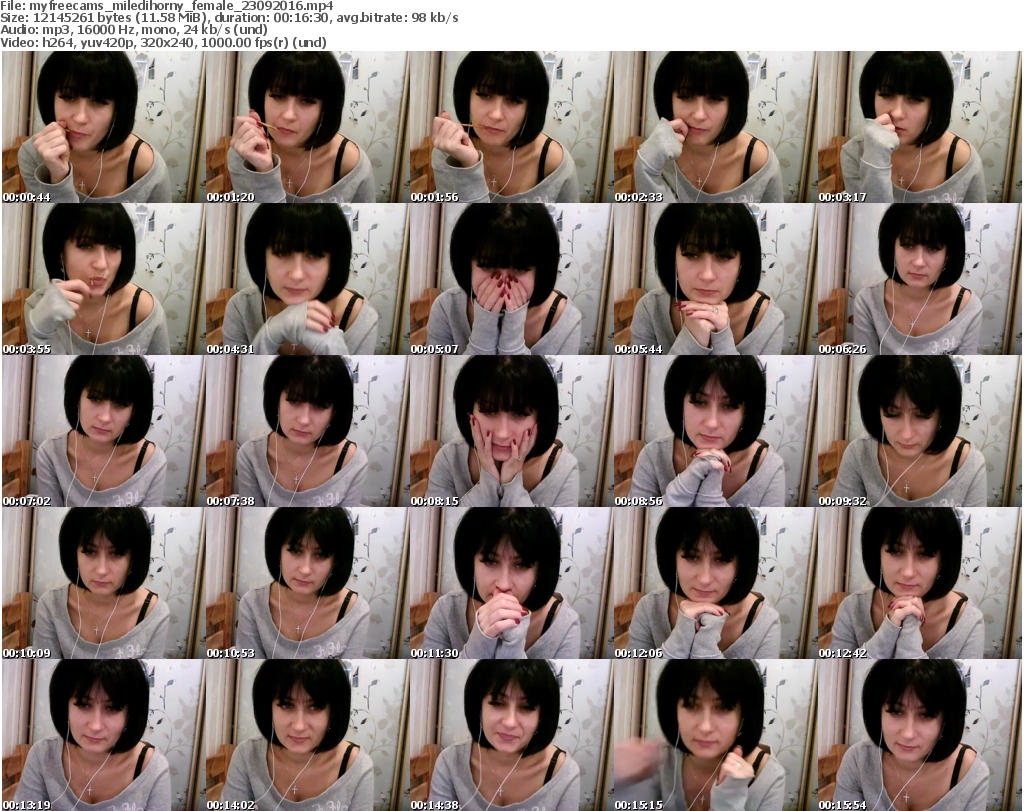Open the frame at 00:05:07
1024x811 pixels.
pos(510,279)
